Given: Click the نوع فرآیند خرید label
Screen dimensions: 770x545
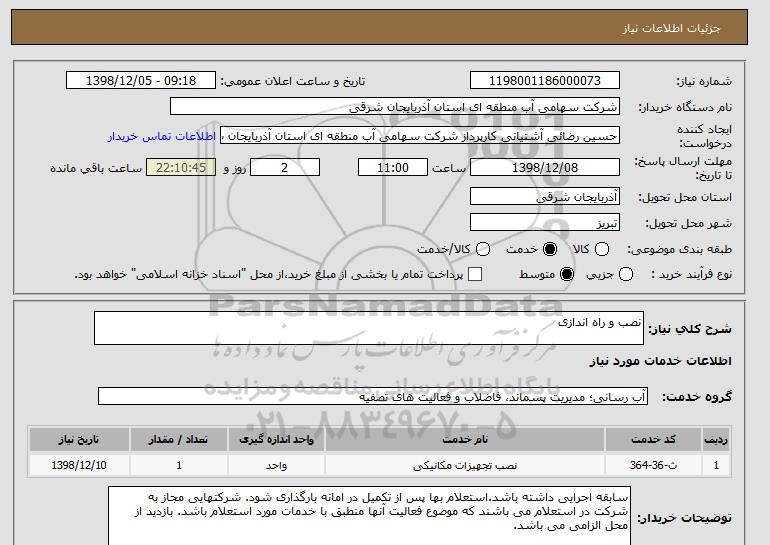Looking at the screenshot, I should pos(692,274).
